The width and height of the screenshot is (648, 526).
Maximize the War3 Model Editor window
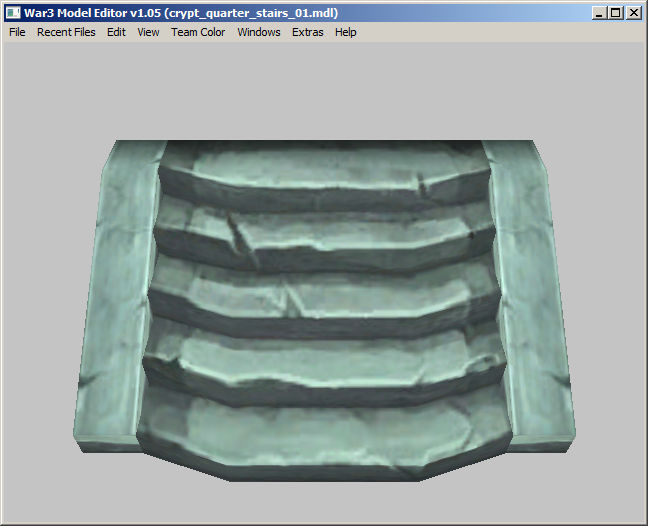pos(616,13)
